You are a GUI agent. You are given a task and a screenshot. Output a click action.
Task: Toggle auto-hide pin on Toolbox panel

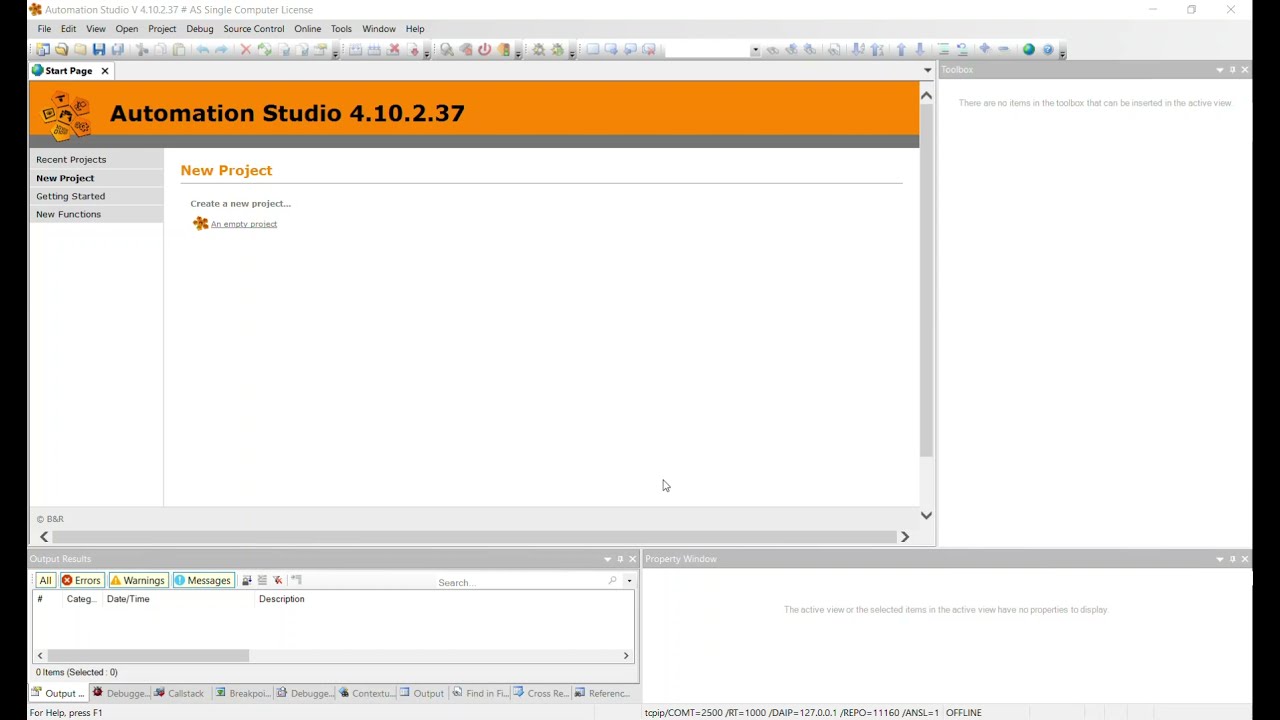1232,69
